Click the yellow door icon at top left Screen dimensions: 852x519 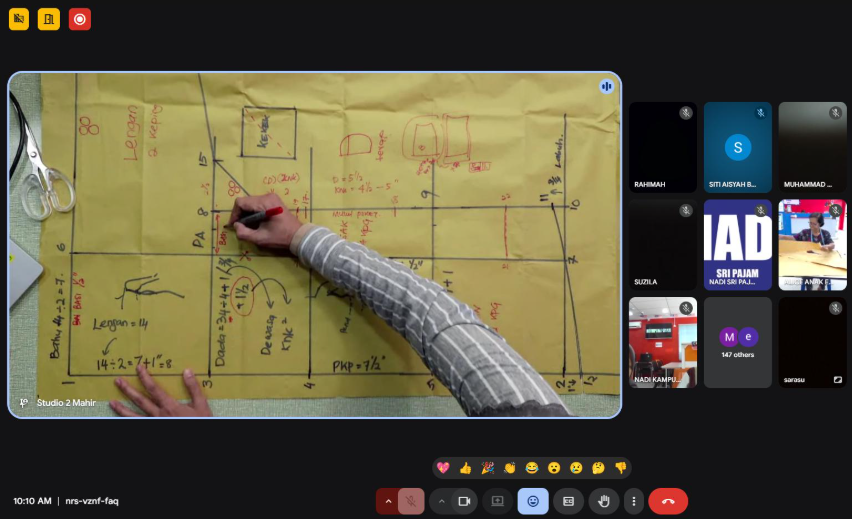pyautogui.click(x=49, y=19)
